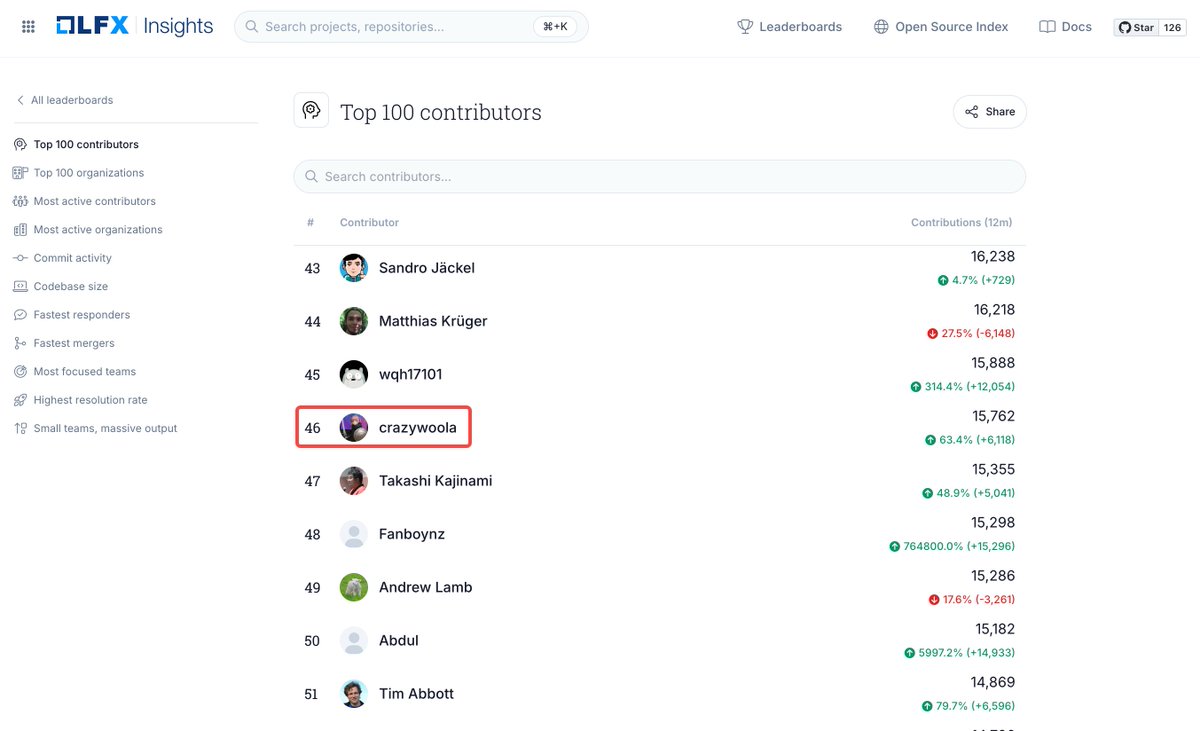Click the Fastest responders chat icon
This screenshot has height=731, width=1200.
tap(19, 314)
